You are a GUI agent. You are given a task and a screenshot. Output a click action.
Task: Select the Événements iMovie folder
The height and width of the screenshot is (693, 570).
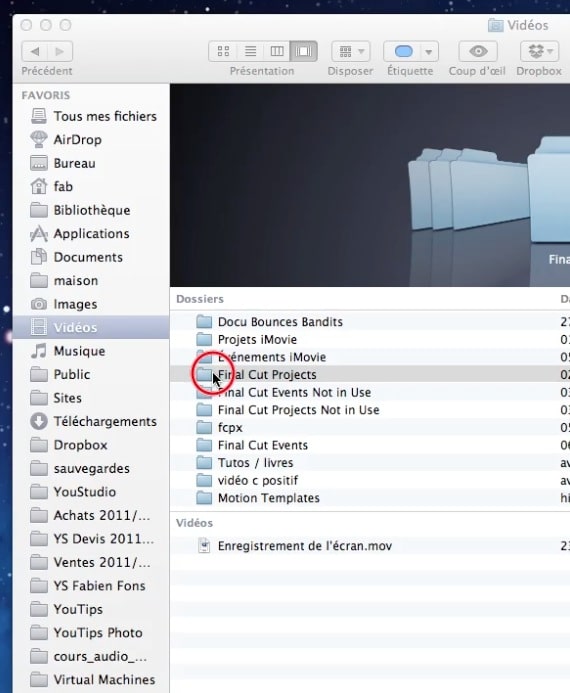tap(370, 357)
